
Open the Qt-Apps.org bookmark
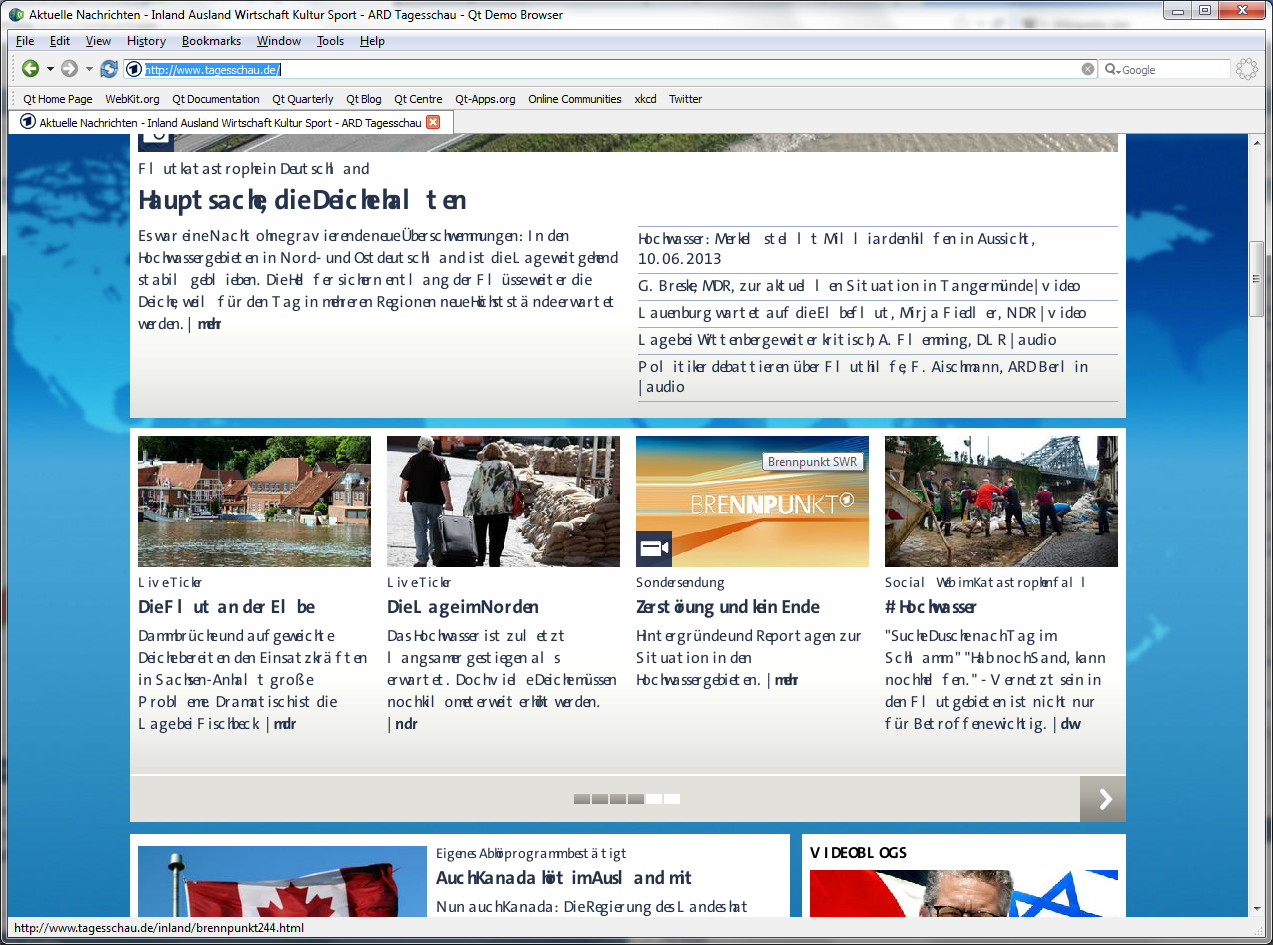[485, 99]
